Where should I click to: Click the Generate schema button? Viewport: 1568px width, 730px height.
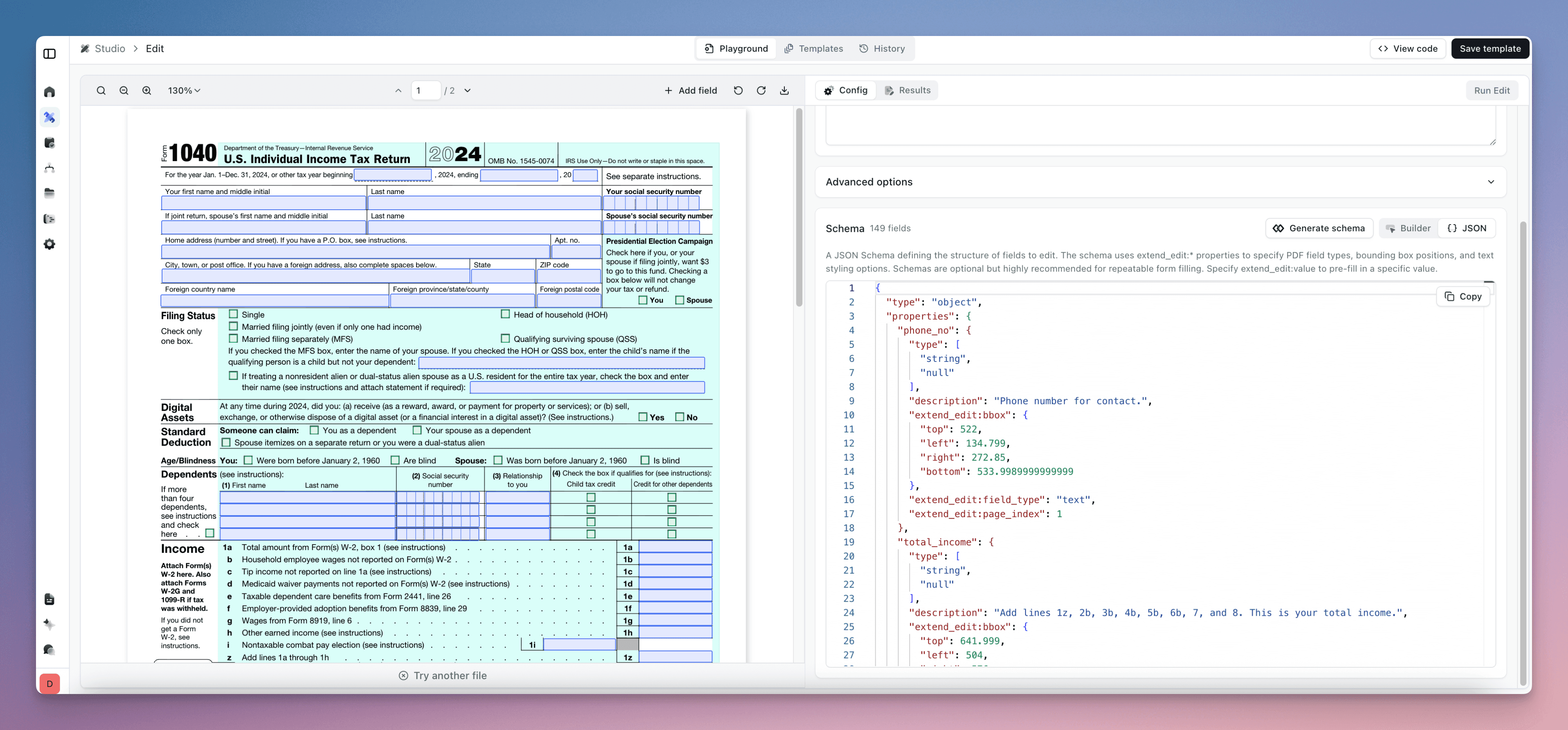(x=1319, y=228)
